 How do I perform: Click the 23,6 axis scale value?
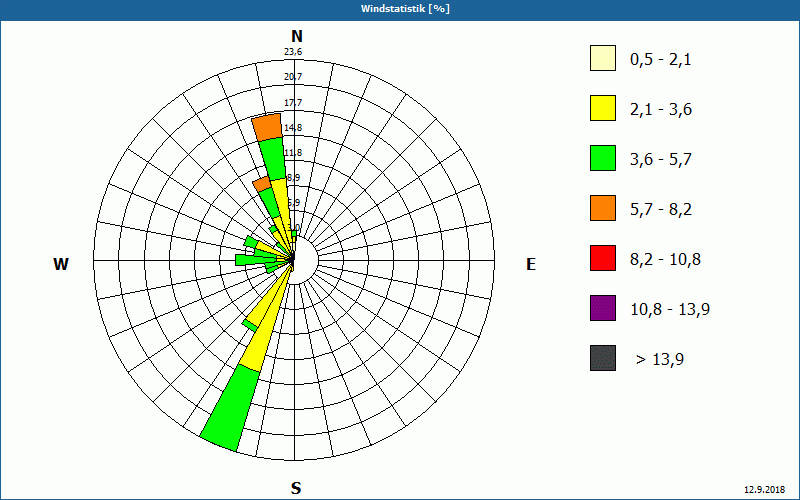point(293,52)
